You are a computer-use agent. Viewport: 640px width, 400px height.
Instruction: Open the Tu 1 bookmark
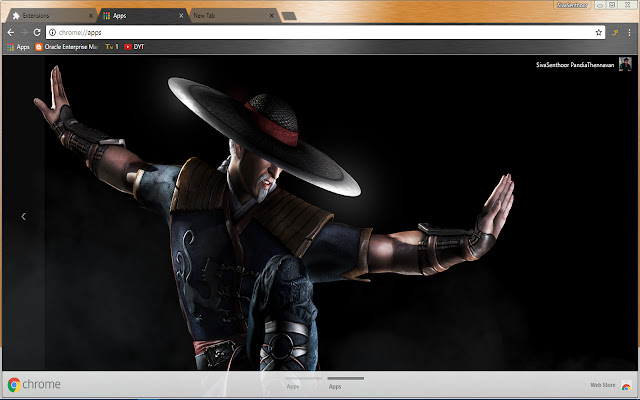click(112, 47)
